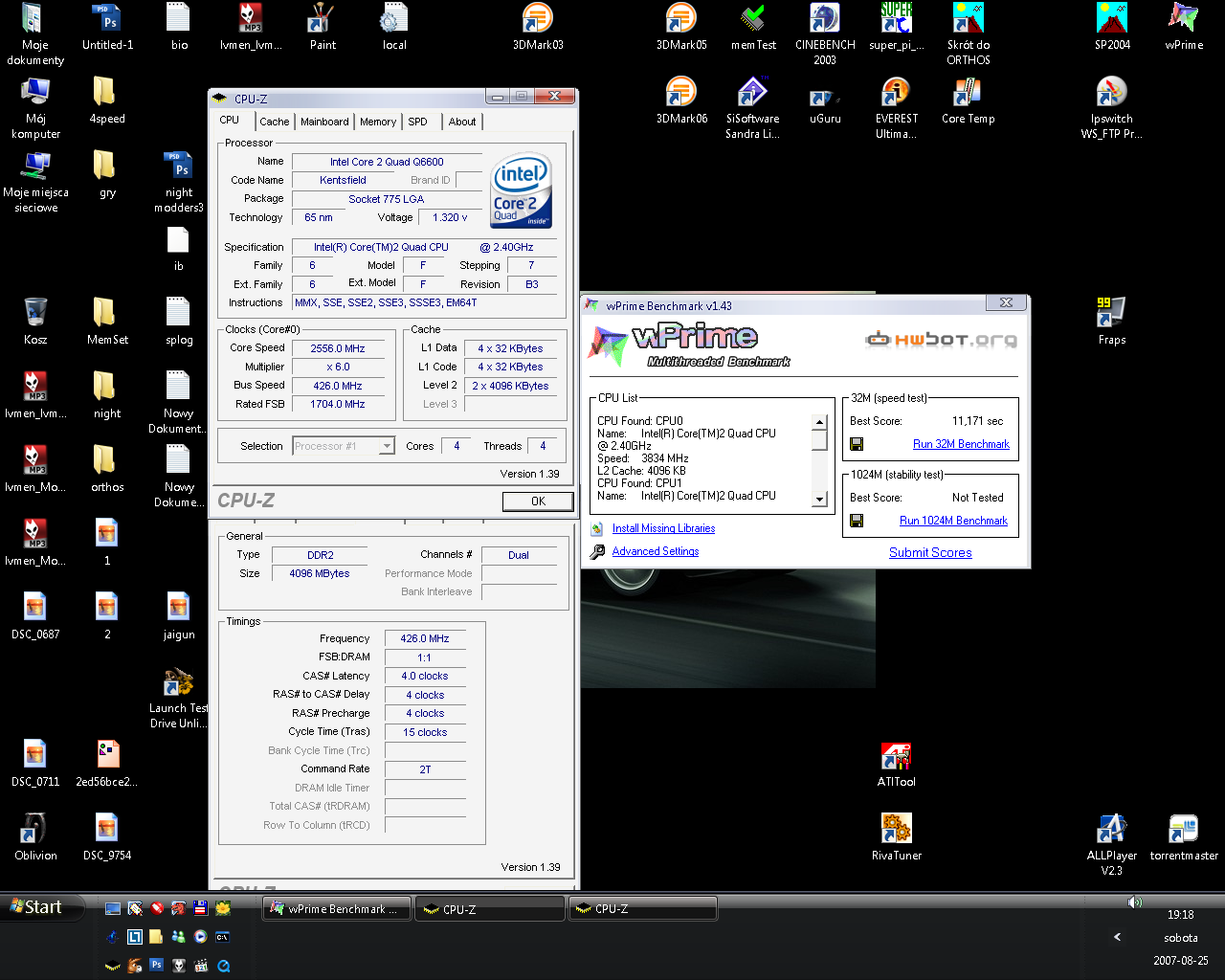Open Photoshop from quick launch bar
1225x980 pixels.
pos(156,965)
